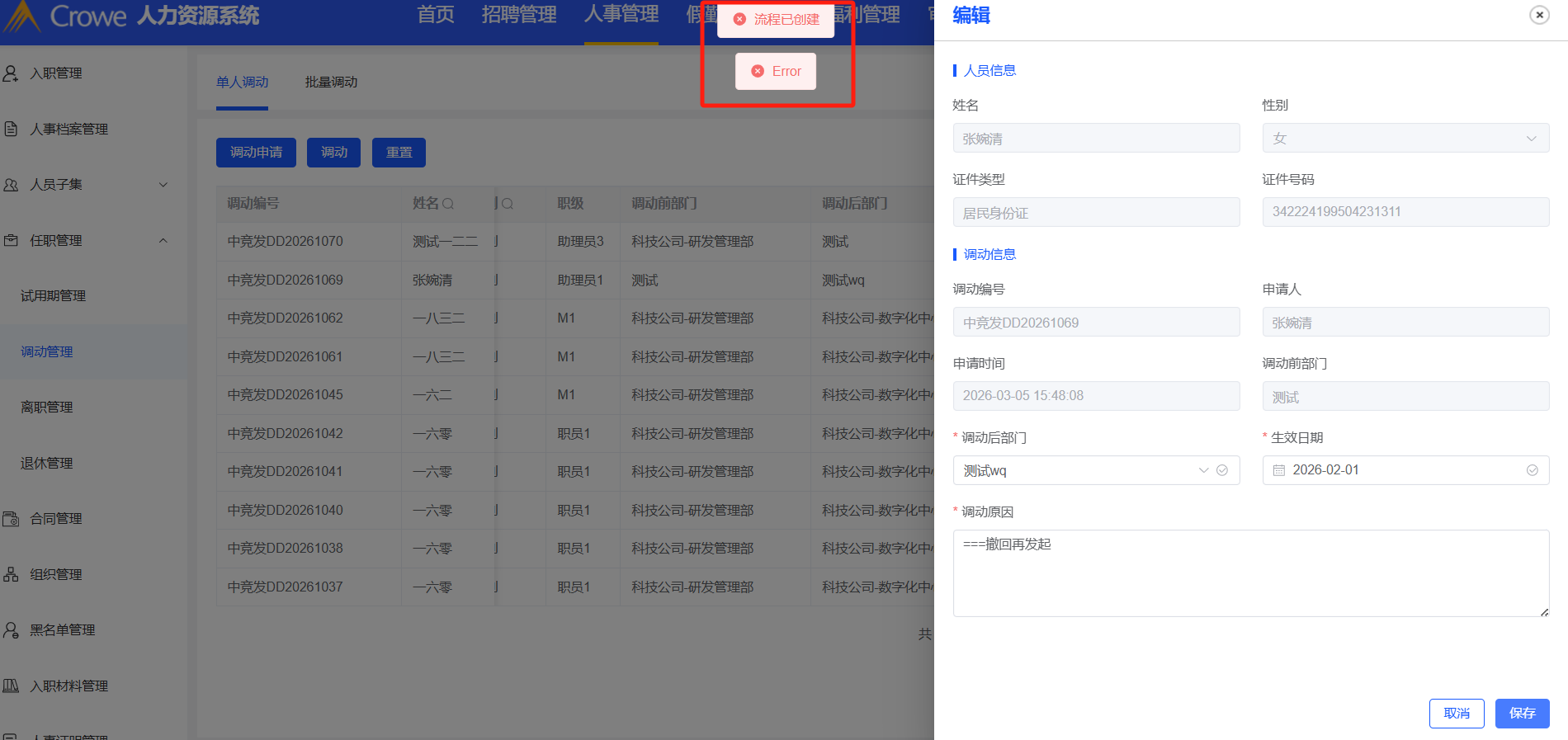Click the 姓名 field in the drawer
1568x740 pixels.
(x=1096, y=138)
